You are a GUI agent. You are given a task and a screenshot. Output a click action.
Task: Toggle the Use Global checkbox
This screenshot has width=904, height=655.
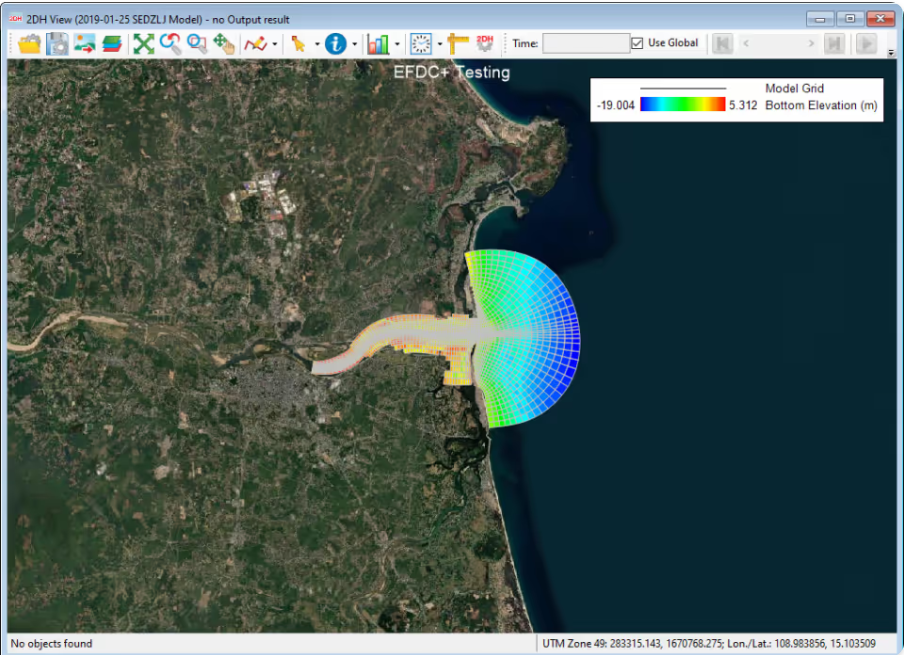638,44
